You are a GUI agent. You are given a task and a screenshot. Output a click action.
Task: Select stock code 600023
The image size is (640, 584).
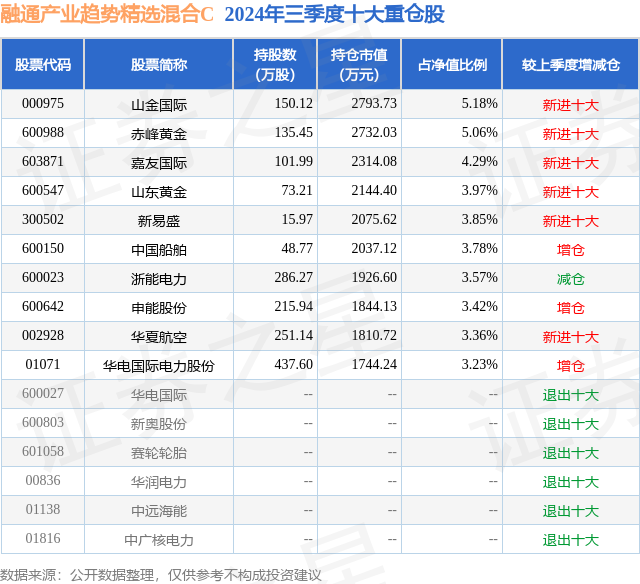coord(43,278)
